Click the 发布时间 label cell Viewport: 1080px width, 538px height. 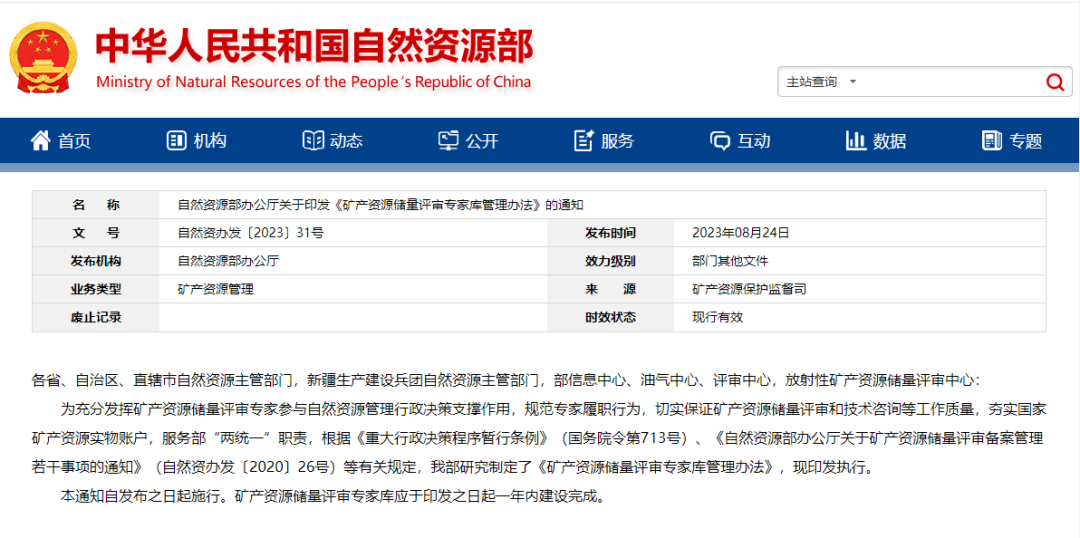coord(610,233)
